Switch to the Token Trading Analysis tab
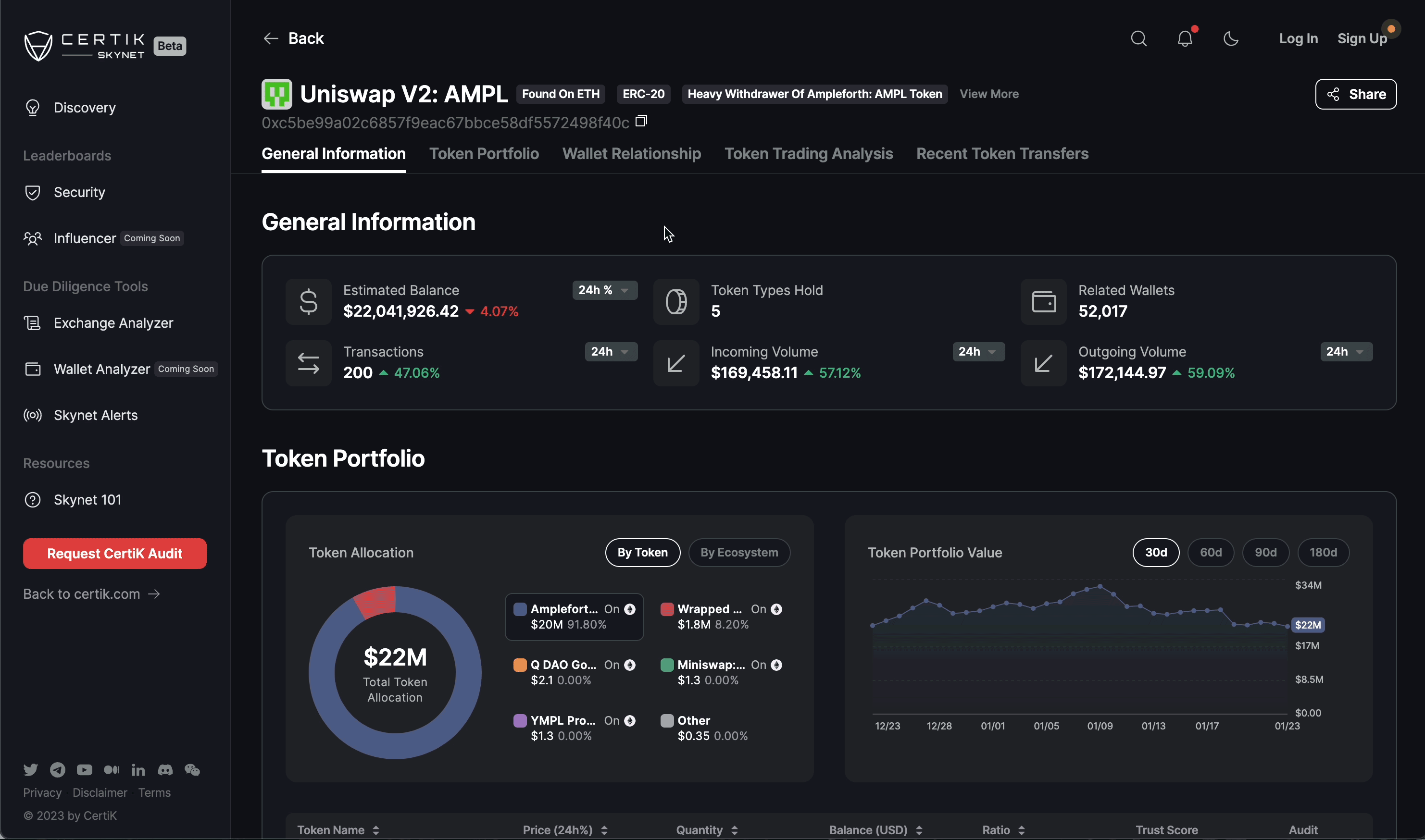This screenshot has width=1425, height=840. [x=809, y=153]
